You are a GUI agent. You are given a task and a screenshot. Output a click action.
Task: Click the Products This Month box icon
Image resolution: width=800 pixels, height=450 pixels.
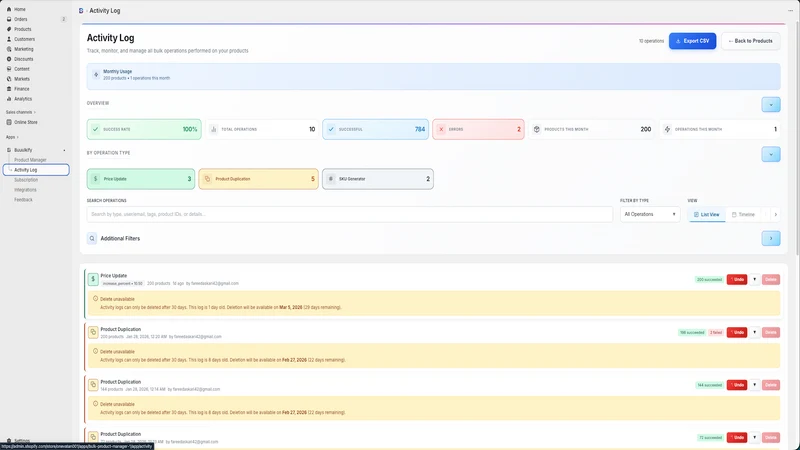tap(537, 129)
